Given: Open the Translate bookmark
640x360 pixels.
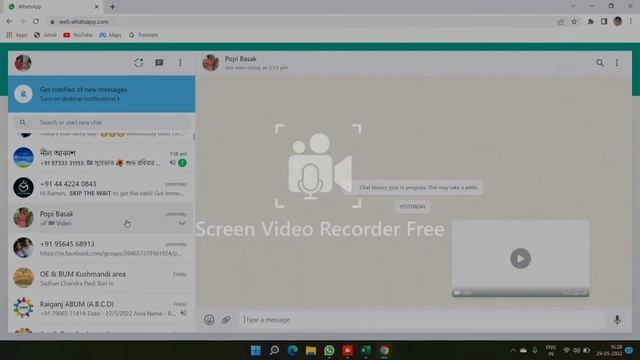Looking at the screenshot, I should click(x=143, y=35).
